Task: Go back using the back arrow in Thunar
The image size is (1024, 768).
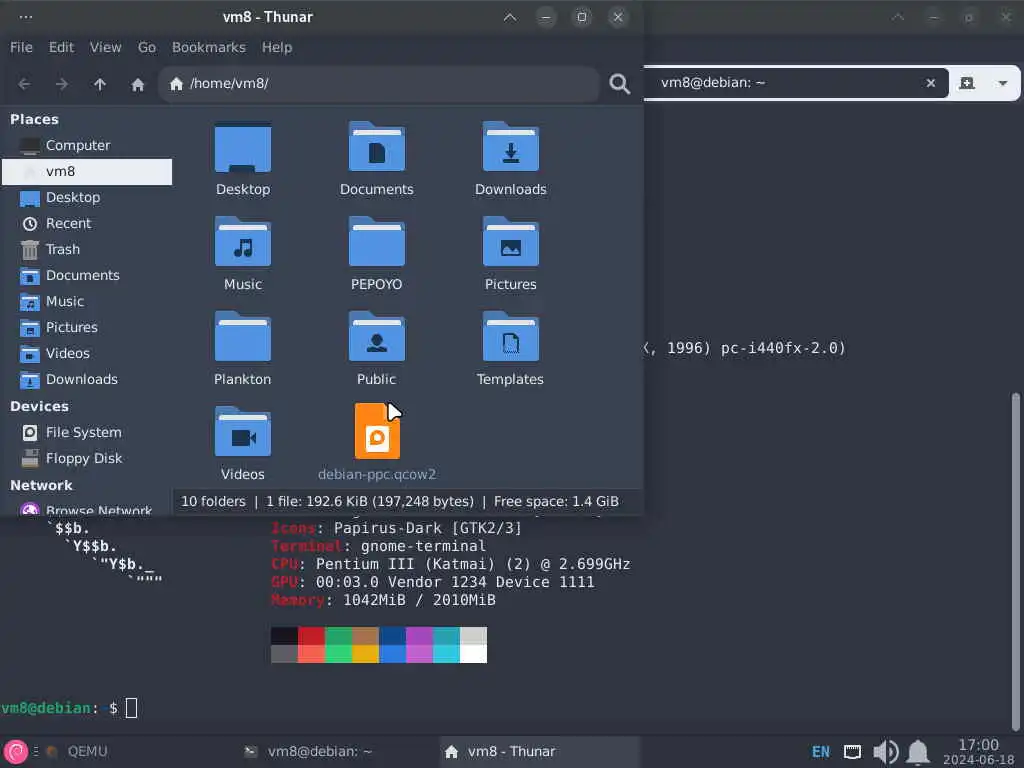Action: pyautogui.click(x=24, y=84)
